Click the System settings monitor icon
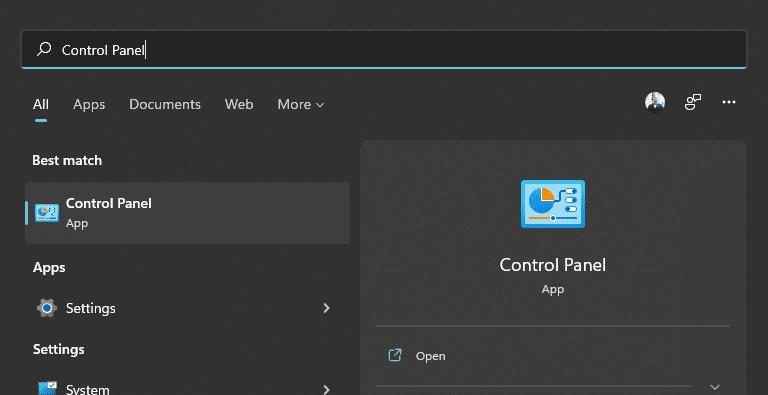This screenshot has height=395, width=768. (47, 388)
